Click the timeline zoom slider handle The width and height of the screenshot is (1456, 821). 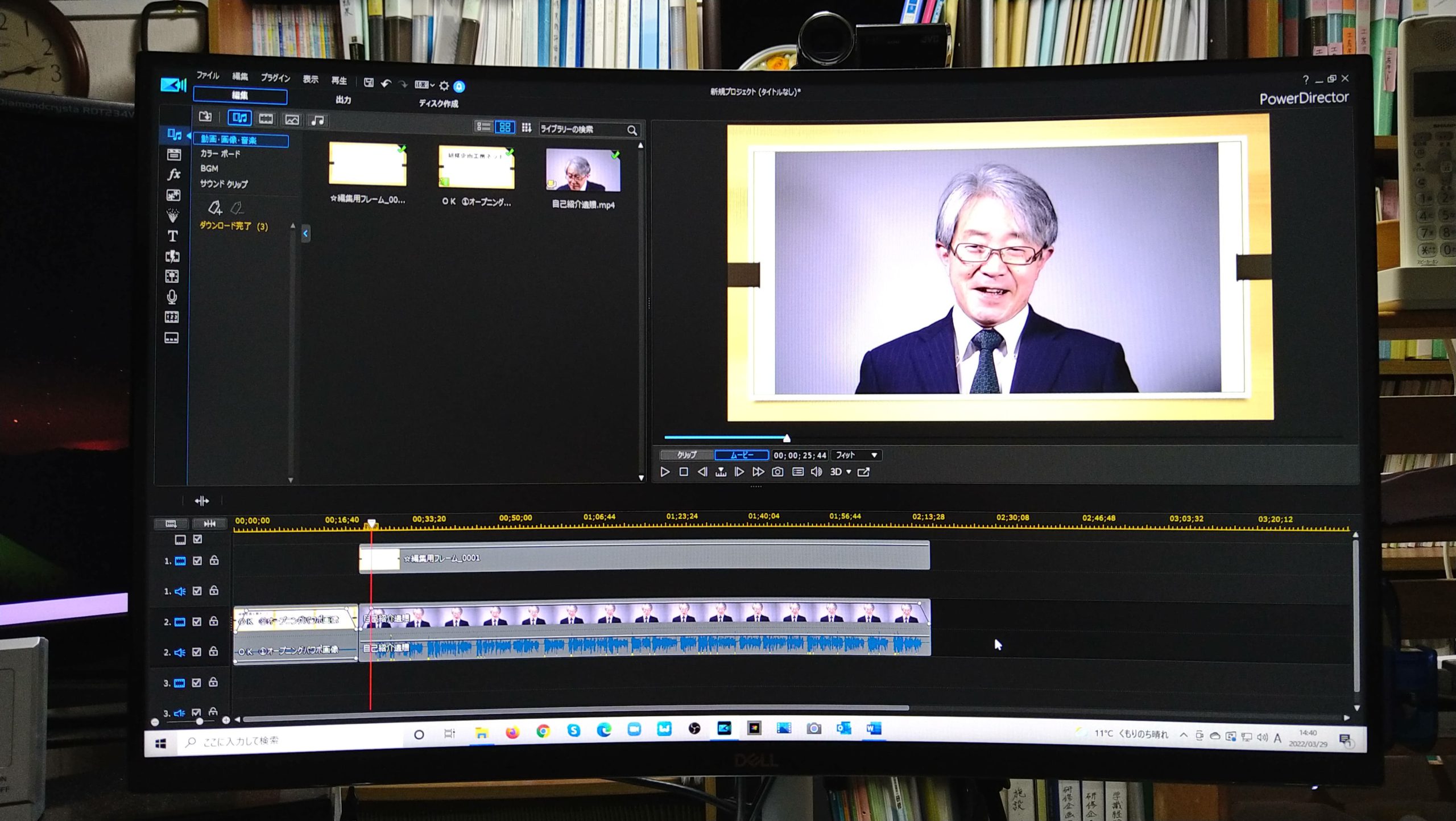[x=199, y=721]
